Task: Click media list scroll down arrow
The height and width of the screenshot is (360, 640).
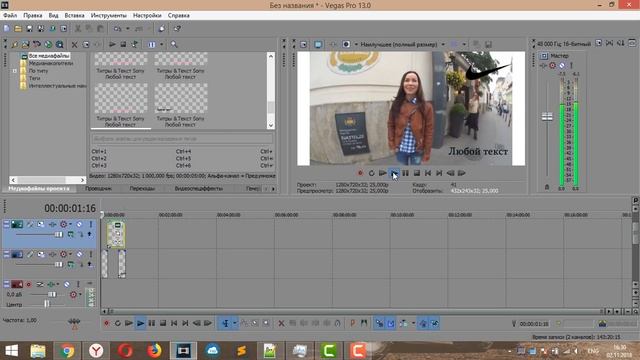Action: point(271,125)
